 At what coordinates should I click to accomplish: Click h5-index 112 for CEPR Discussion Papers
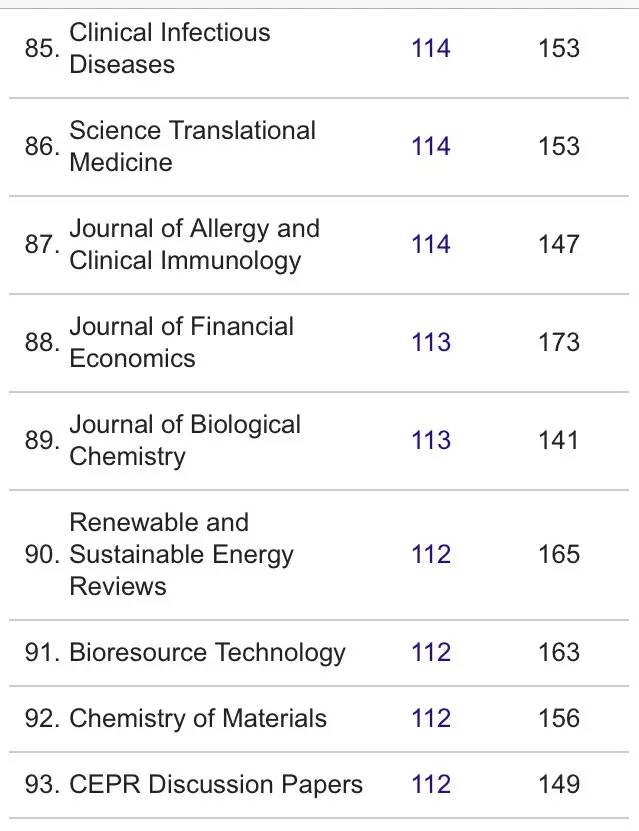point(430,784)
